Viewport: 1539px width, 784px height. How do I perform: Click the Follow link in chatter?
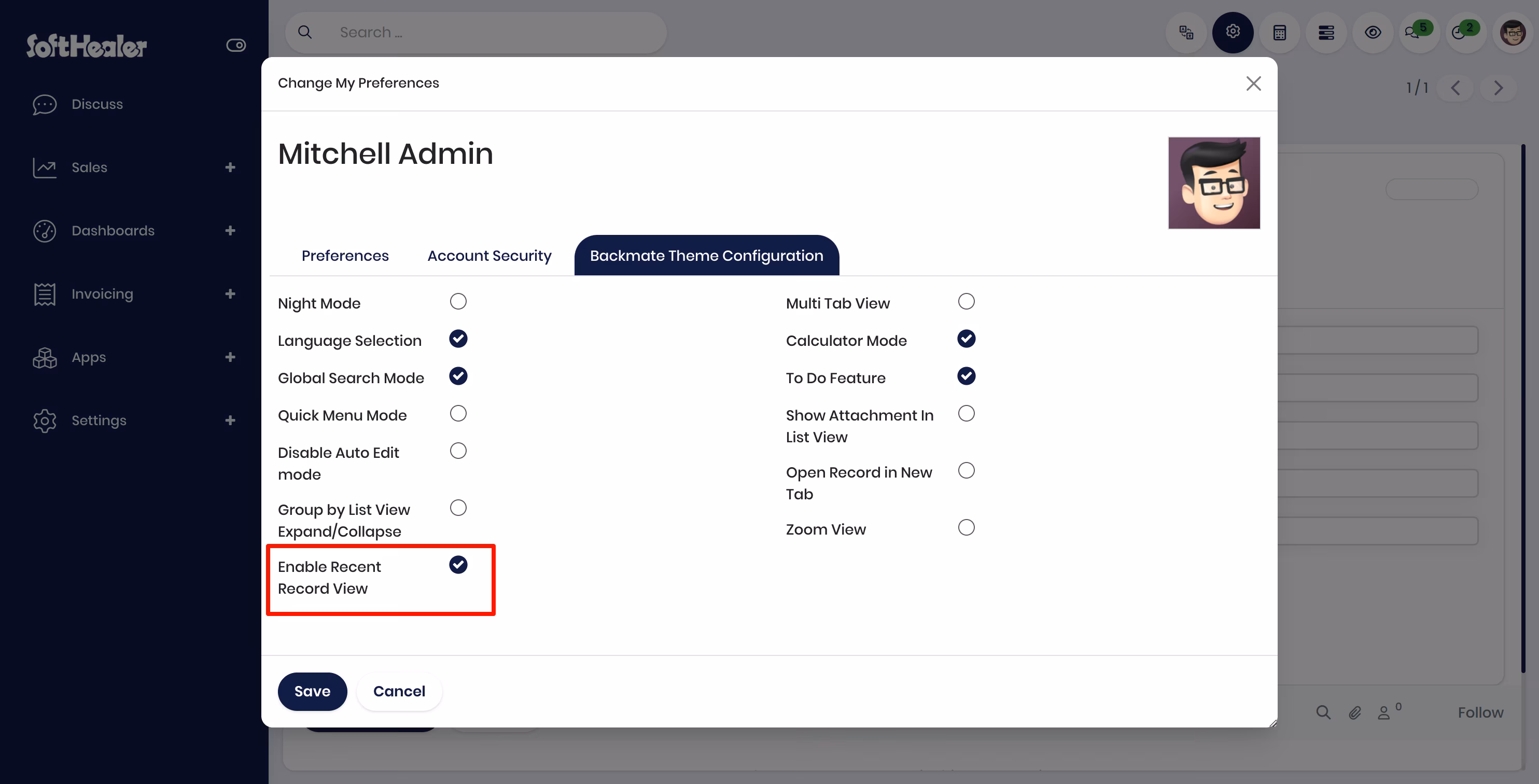pyautogui.click(x=1480, y=713)
